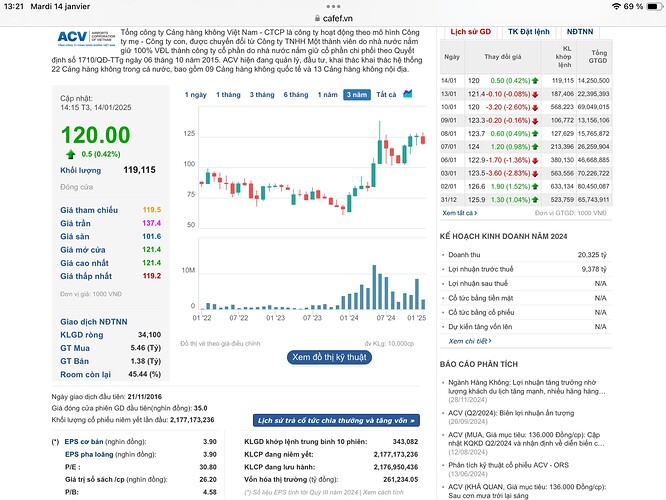The height and width of the screenshot is (500, 666).
Task: Open the Lịch sử GD tab
Action: click(470, 32)
